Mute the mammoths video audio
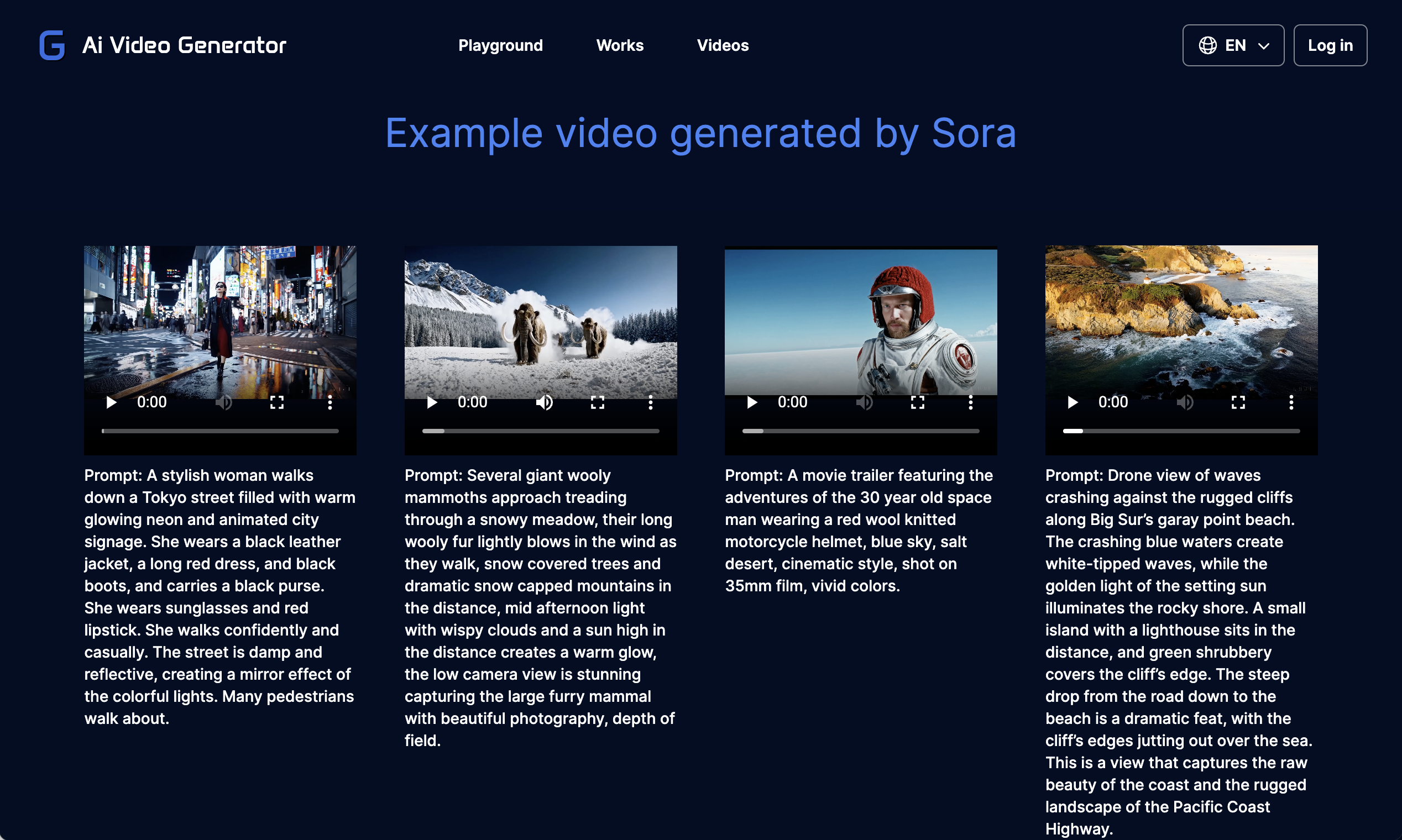Image resolution: width=1402 pixels, height=840 pixels. pyautogui.click(x=544, y=402)
